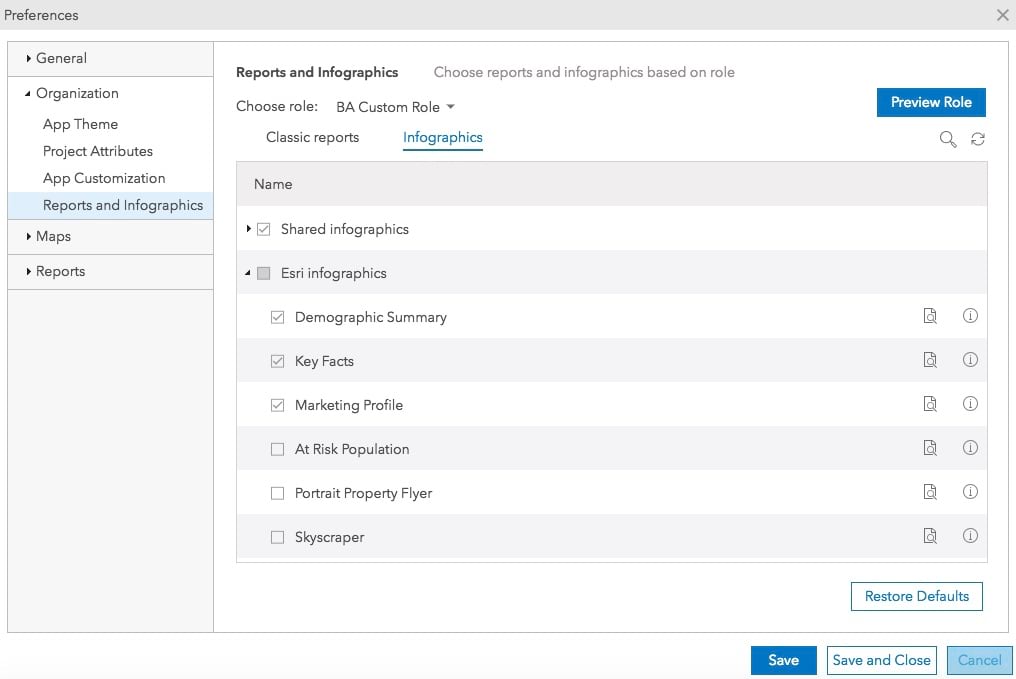Image resolution: width=1016 pixels, height=679 pixels.
Task: Click the refresh list icon
Action: click(x=978, y=140)
